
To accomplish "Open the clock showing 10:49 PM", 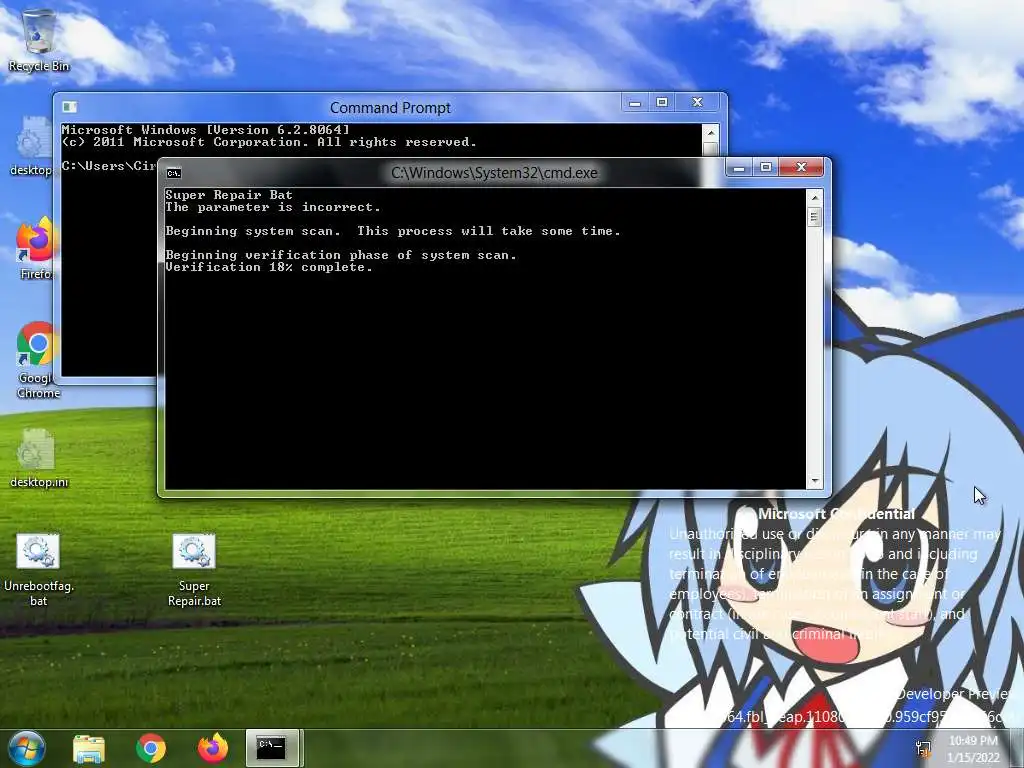I will pos(973,748).
